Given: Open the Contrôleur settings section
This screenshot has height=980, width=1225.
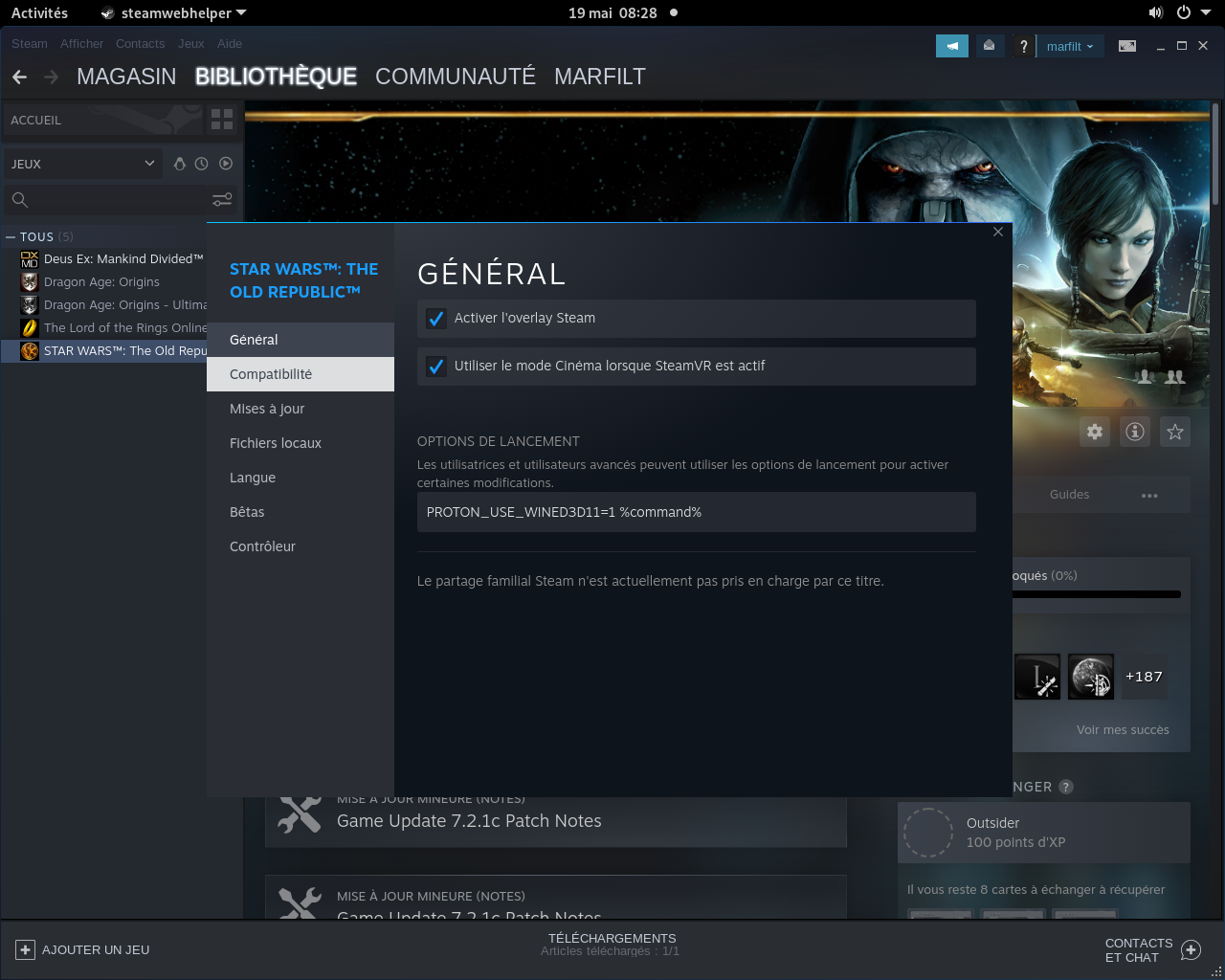Looking at the screenshot, I should (x=301, y=546).
